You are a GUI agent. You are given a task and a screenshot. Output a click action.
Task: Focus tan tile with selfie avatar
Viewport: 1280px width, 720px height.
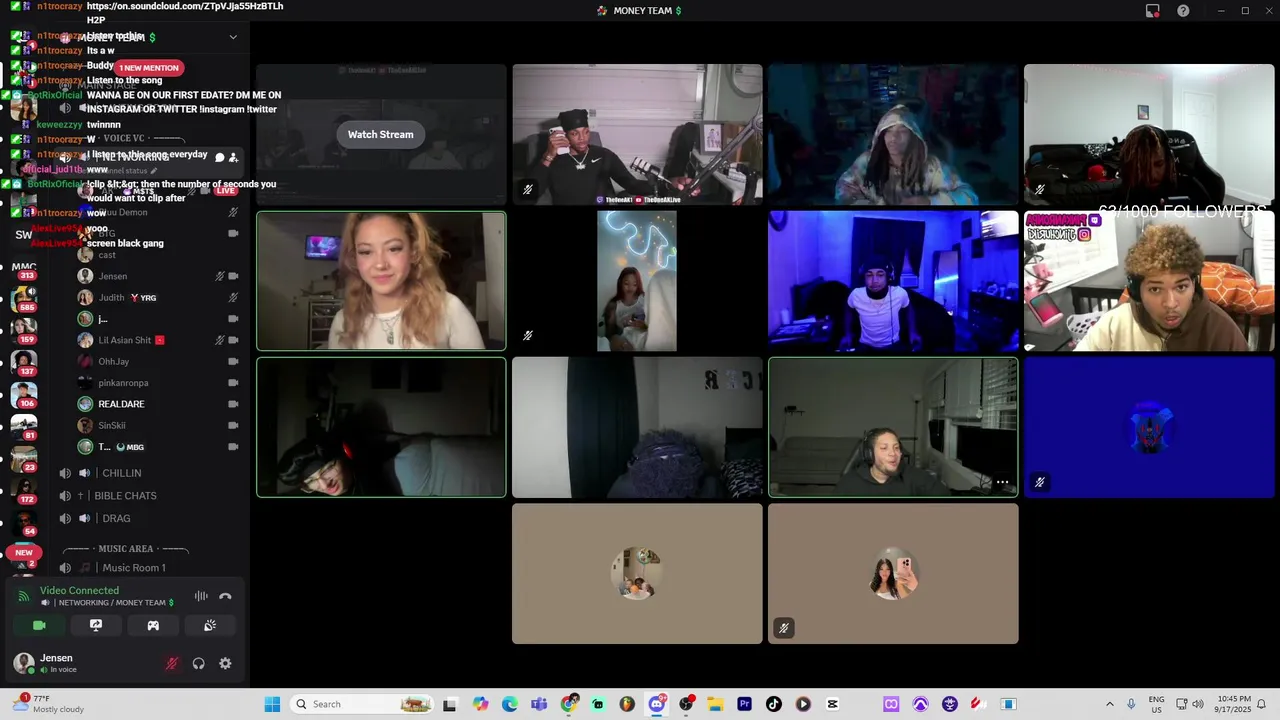click(893, 573)
